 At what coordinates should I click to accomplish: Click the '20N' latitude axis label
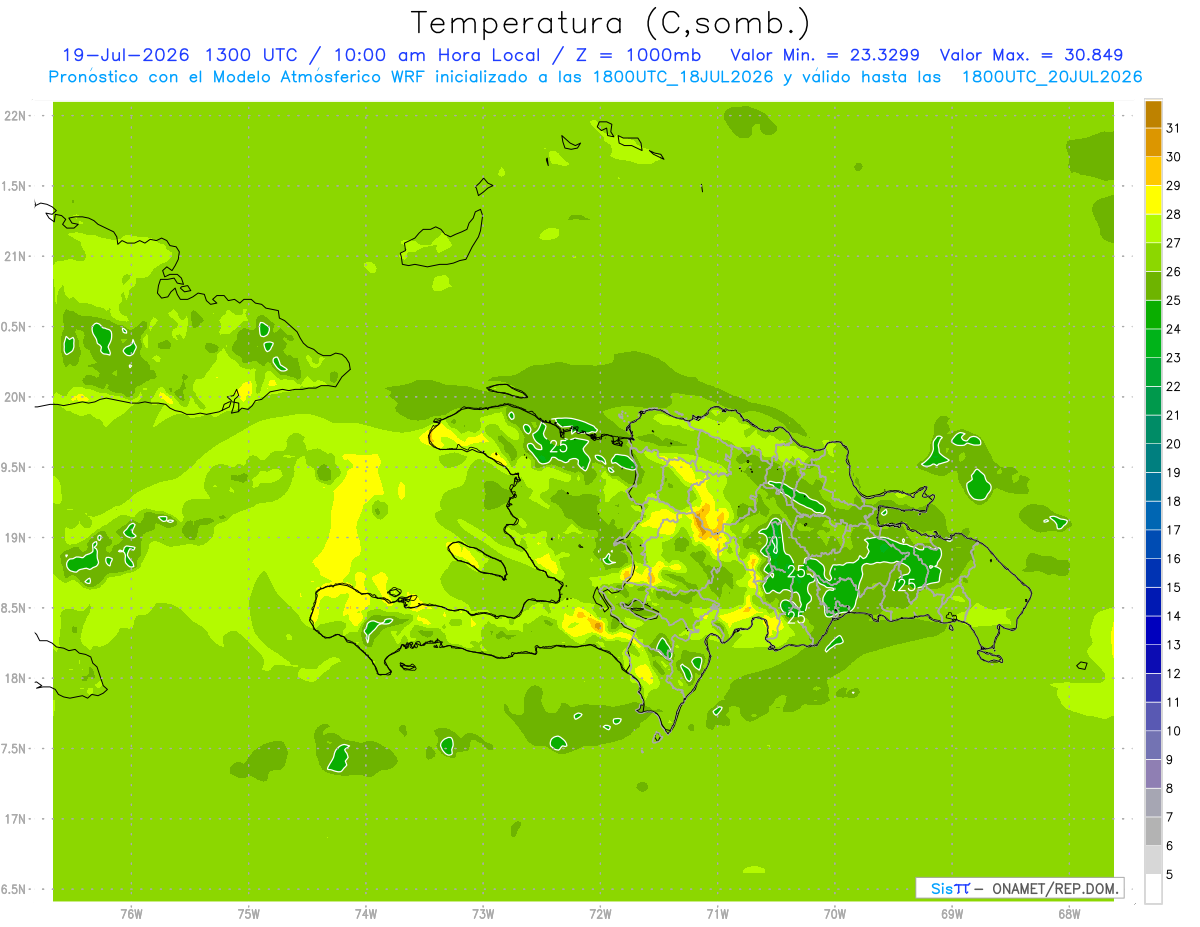point(16,397)
